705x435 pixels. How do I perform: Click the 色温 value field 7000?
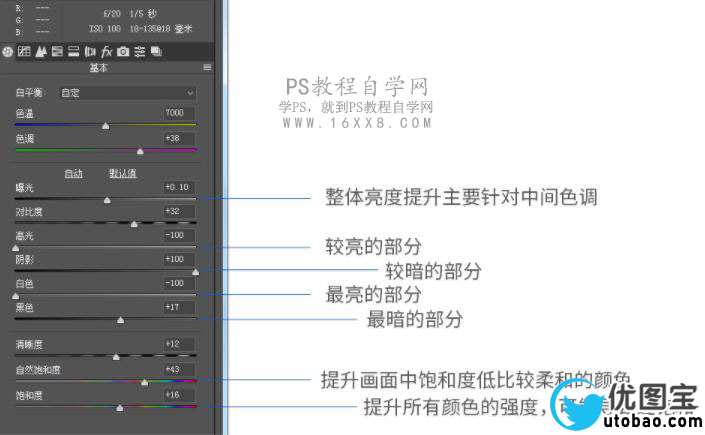179,113
